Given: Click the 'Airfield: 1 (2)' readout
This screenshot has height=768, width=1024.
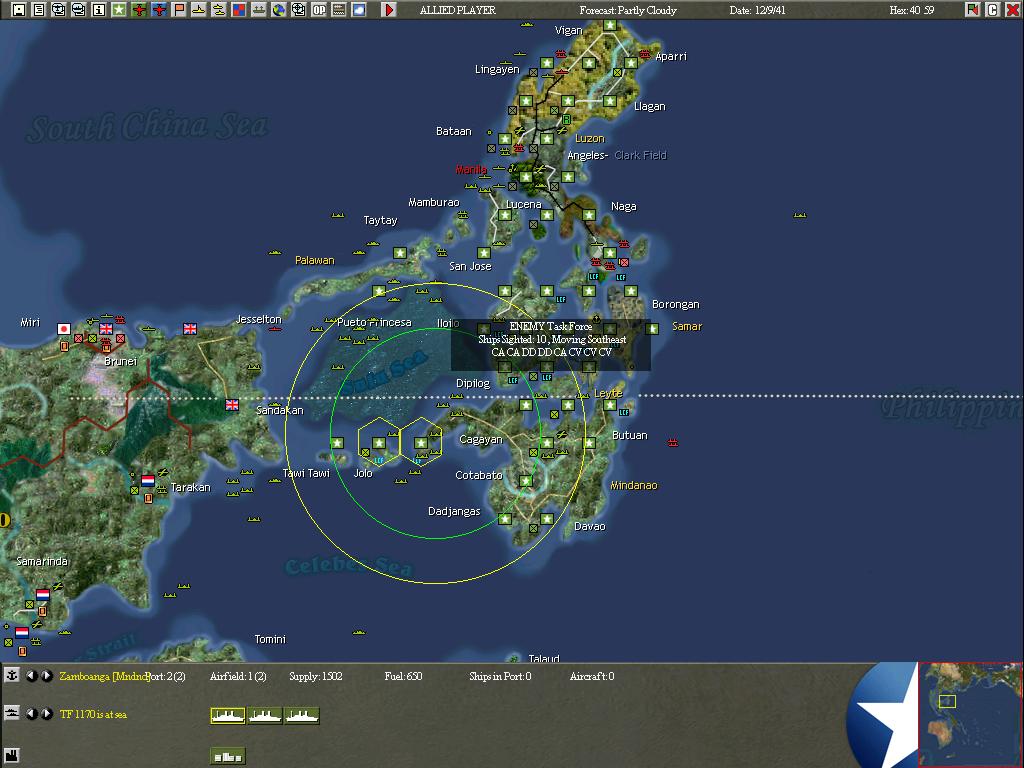Looking at the screenshot, I should click(x=238, y=677).
